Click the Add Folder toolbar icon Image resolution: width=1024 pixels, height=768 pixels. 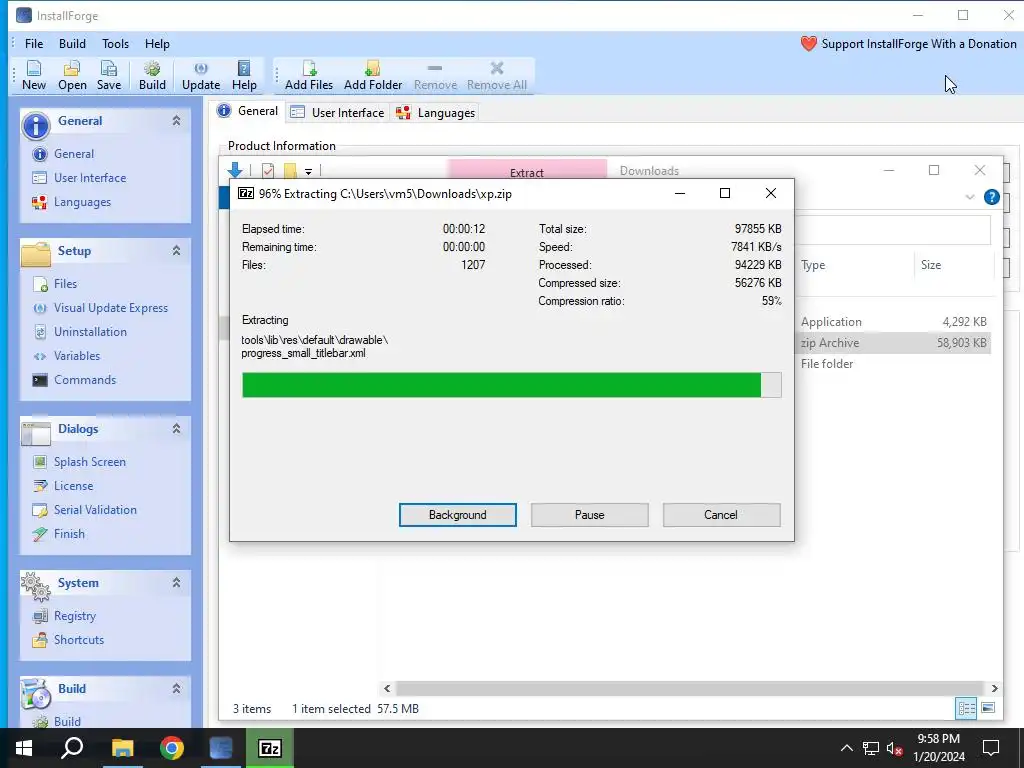click(373, 76)
